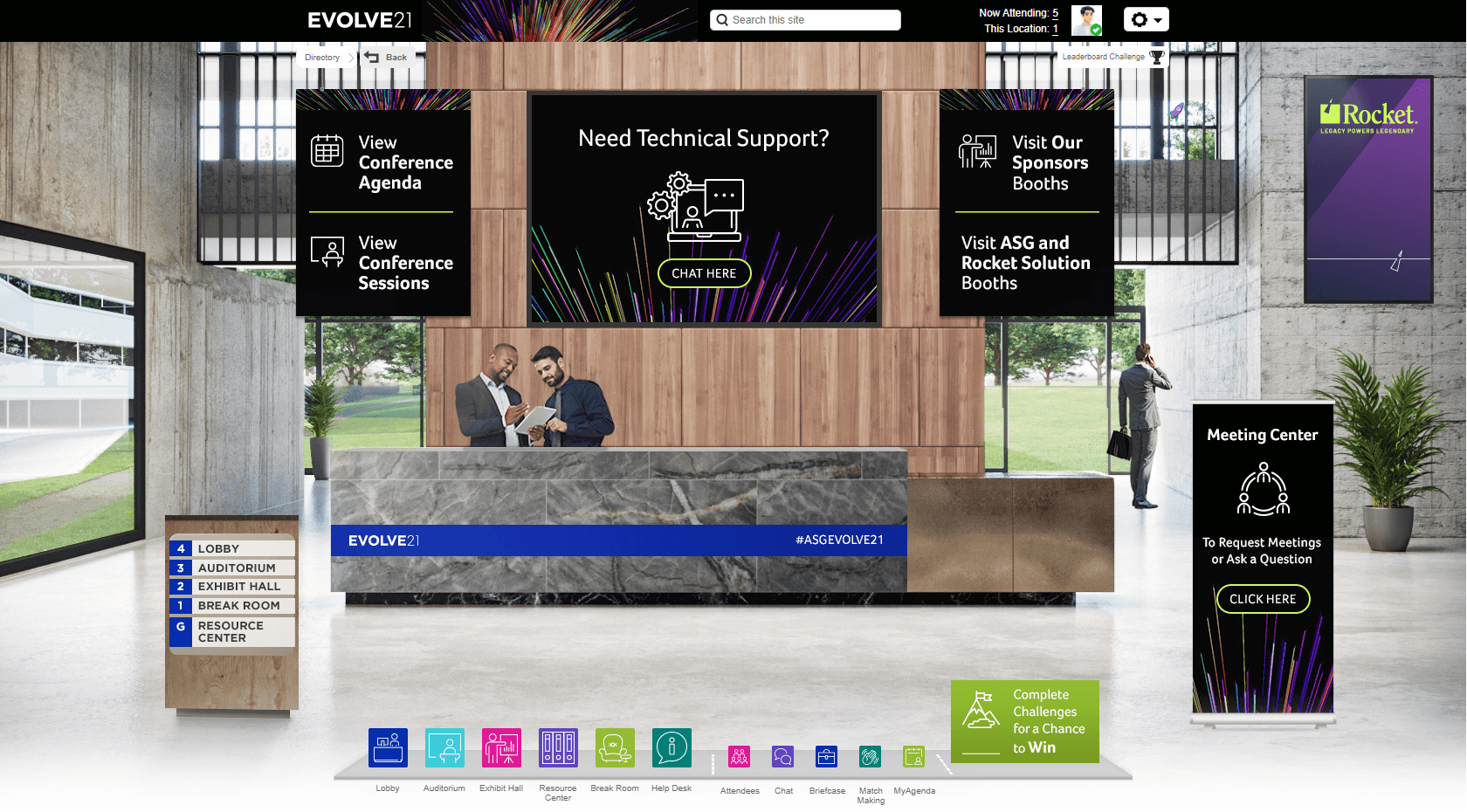Open the Resource Center purple icon
Viewport: 1467px width, 812px height.
[558, 748]
